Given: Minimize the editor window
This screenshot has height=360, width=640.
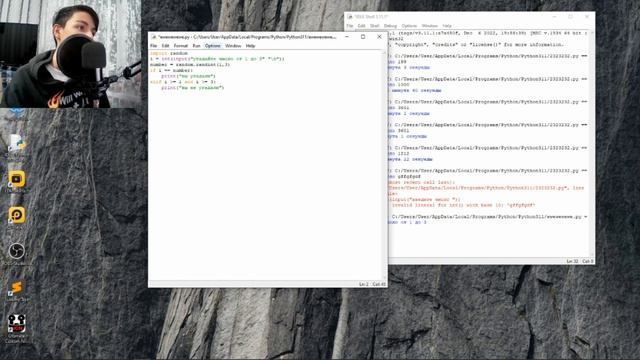Looking at the screenshot, I should pos(347,37).
